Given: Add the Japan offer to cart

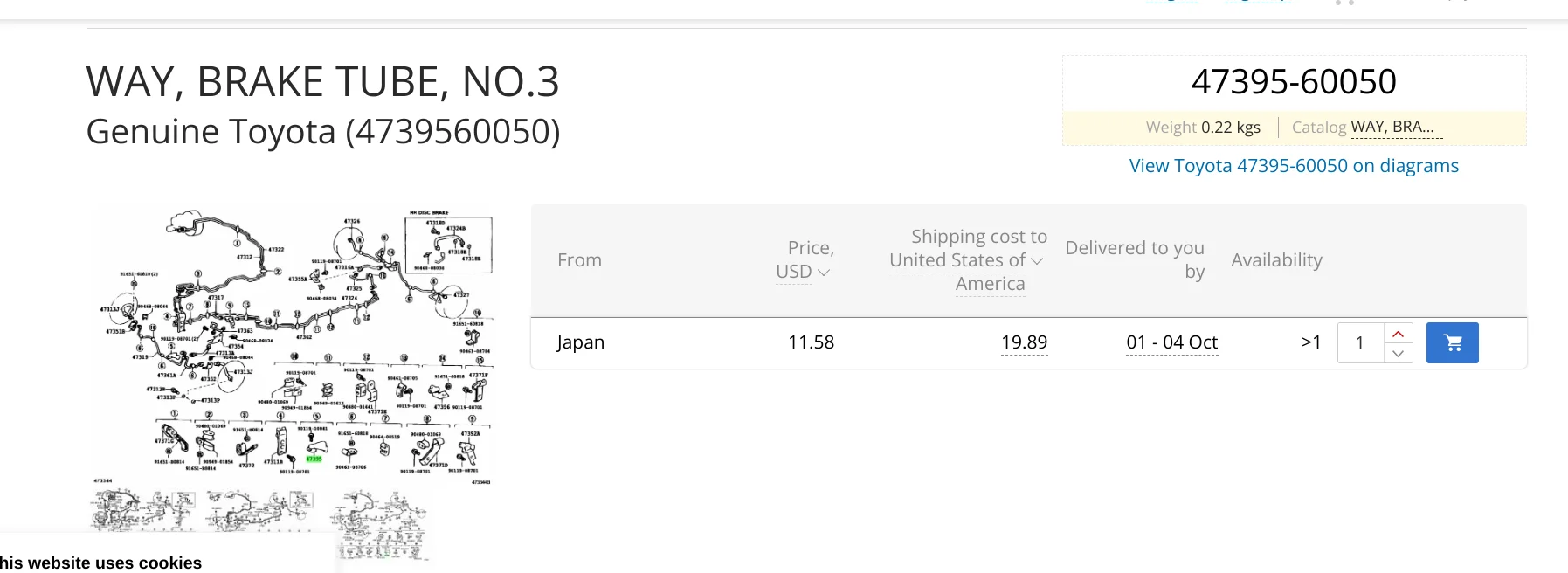Looking at the screenshot, I should pos(1452,342).
